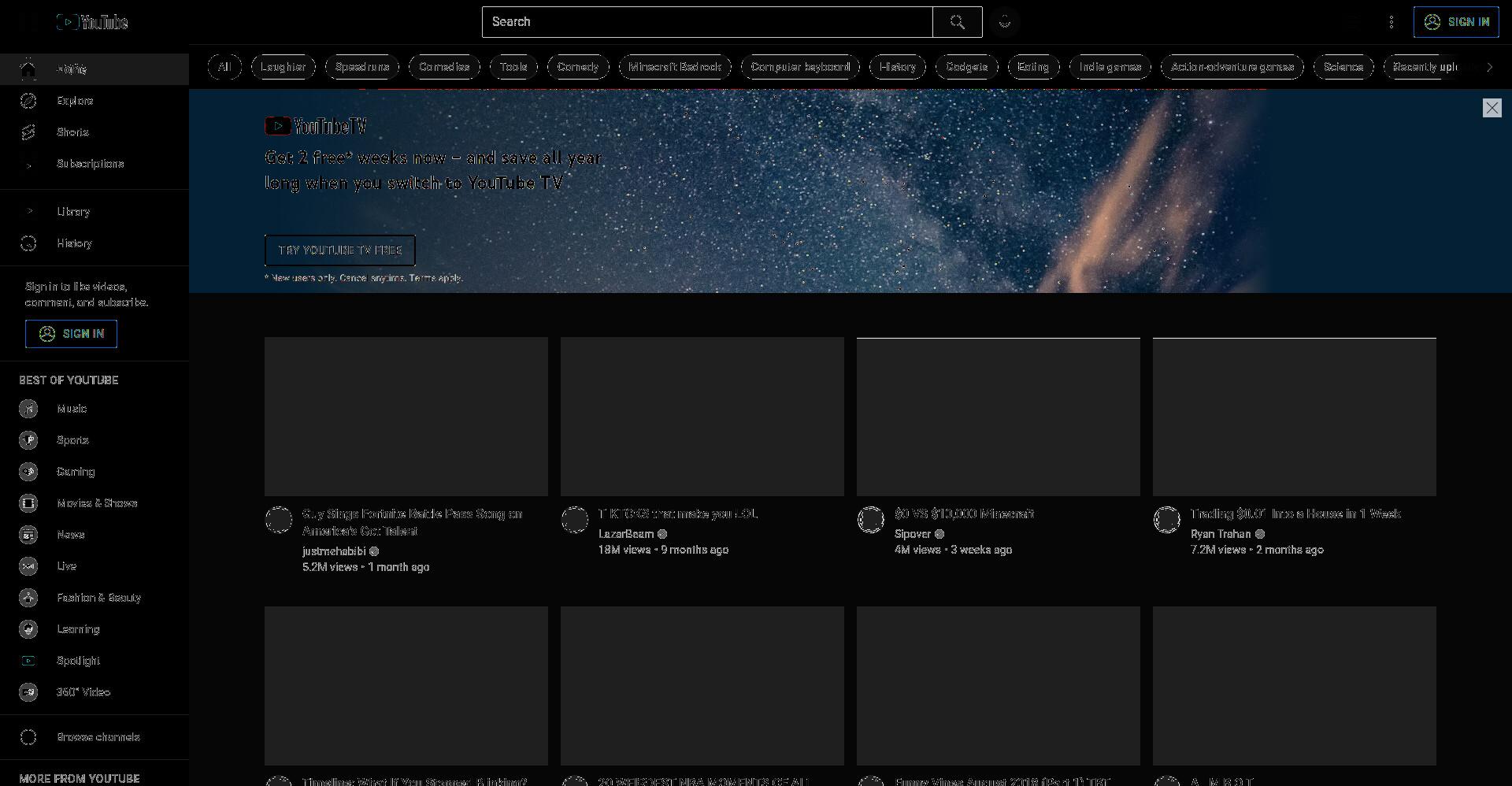The width and height of the screenshot is (1512, 786).
Task: Open justmehabibi channel link
Action: pos(334,551)
